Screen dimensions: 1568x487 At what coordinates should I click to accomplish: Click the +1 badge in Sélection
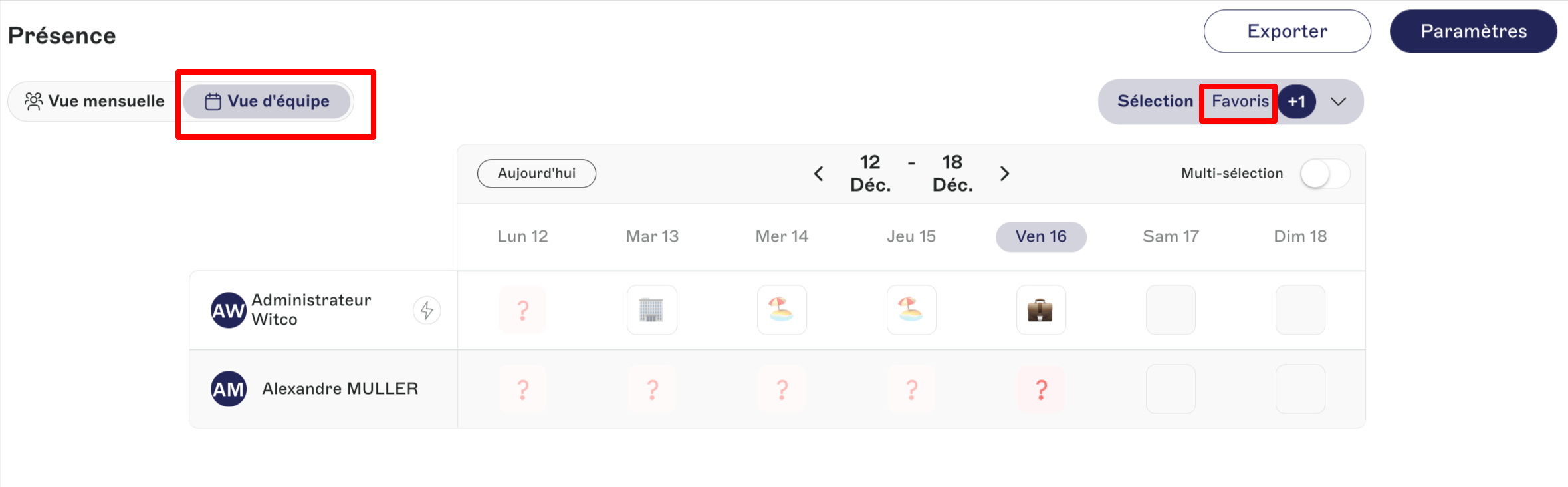pos(1297,102)
